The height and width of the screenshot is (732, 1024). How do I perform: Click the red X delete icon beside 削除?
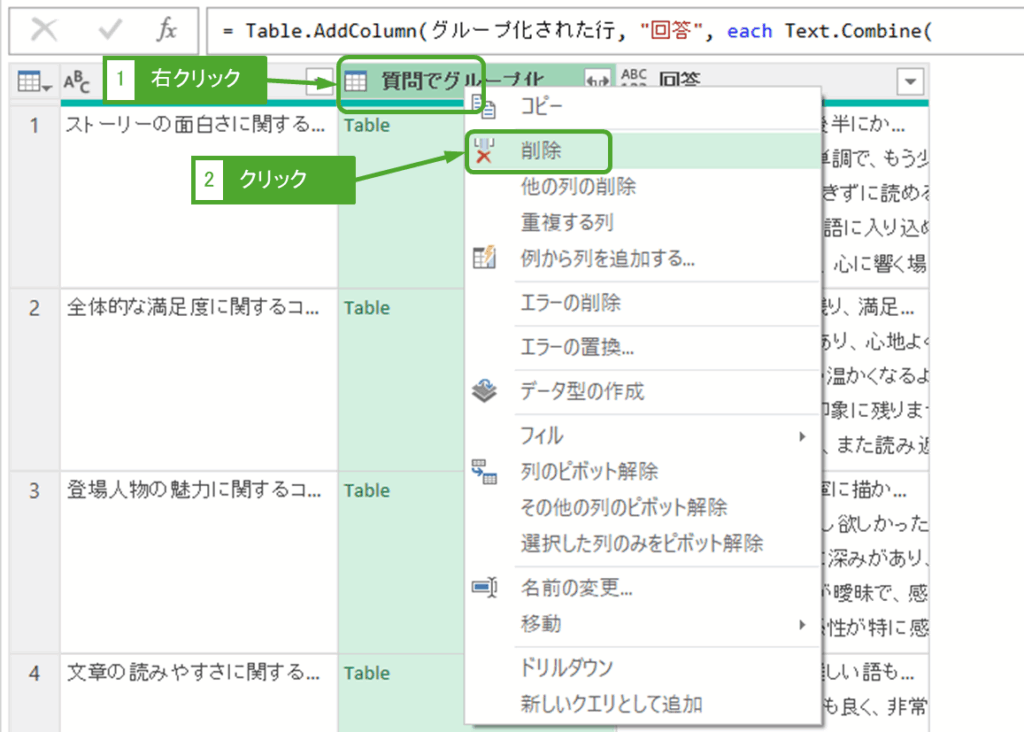pyautogui.click(x=484, y=152)
